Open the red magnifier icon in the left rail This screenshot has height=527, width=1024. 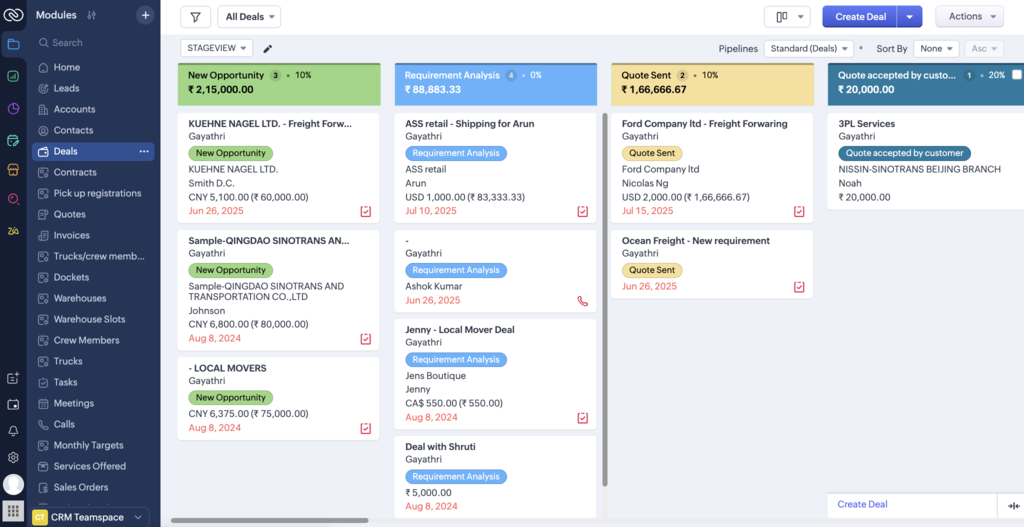[x=13, y=199]
